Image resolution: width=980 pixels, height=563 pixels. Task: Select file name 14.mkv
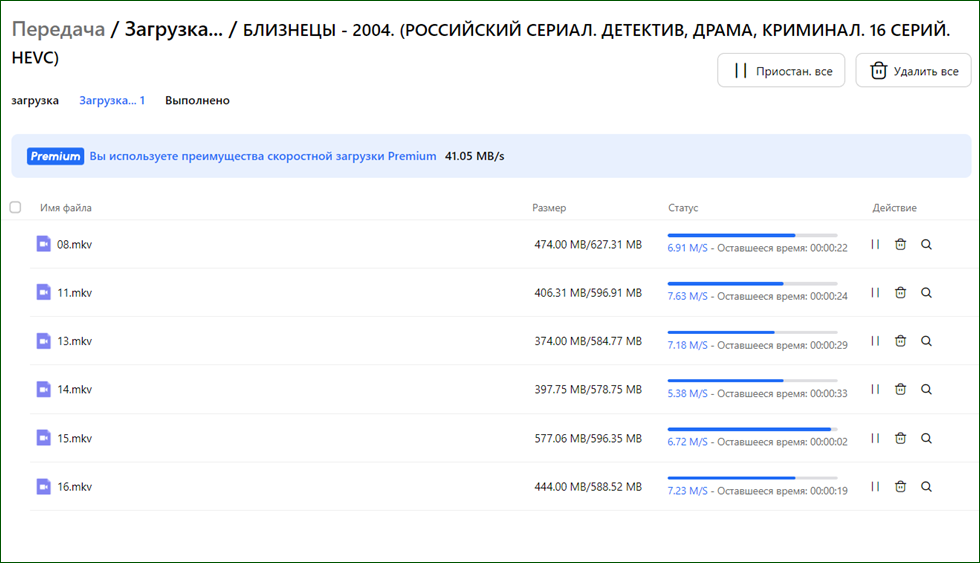[x=74, y=389]
